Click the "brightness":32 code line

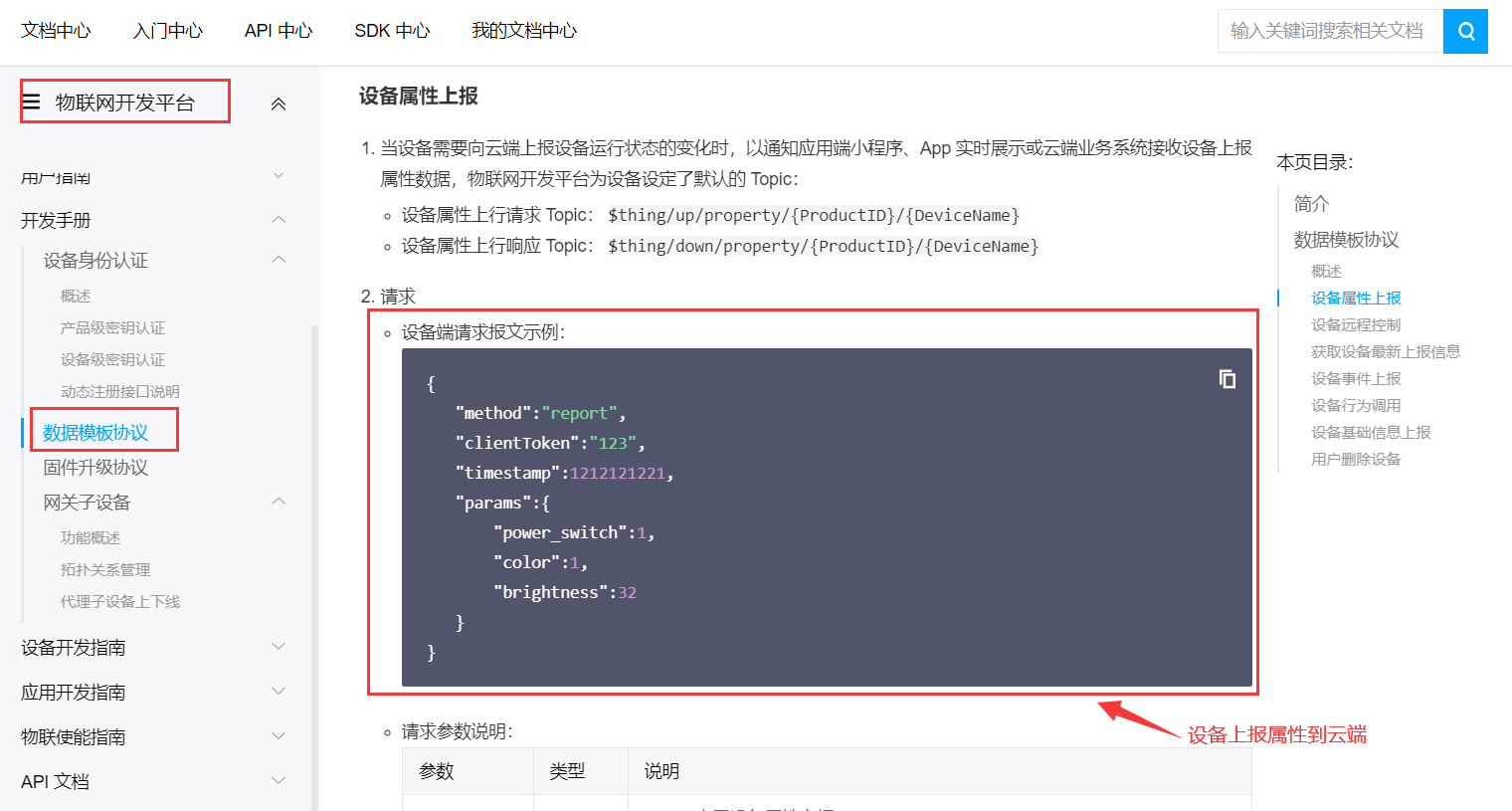click(565, 592)
